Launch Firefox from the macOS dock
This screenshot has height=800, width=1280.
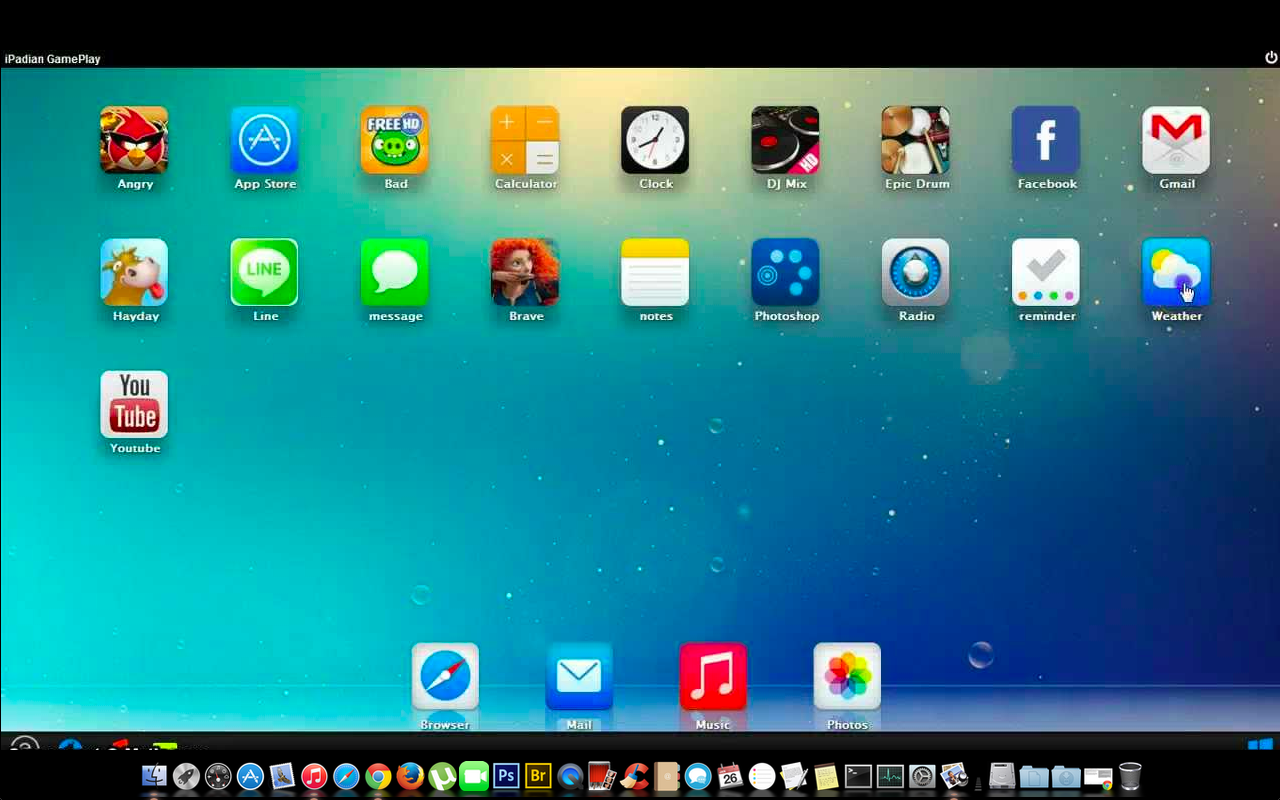point(410,776)
